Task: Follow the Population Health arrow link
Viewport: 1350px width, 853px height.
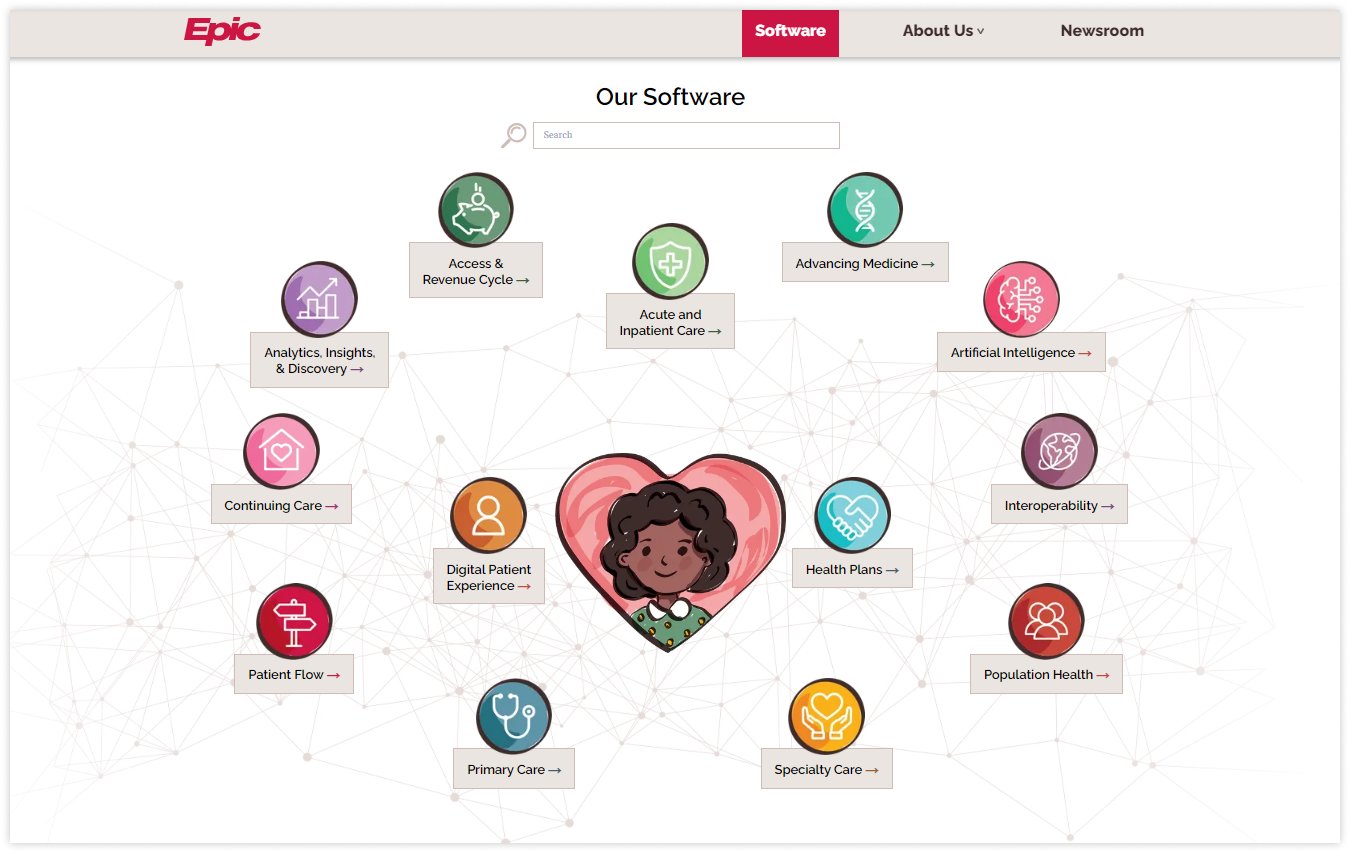Action: 1046,674
